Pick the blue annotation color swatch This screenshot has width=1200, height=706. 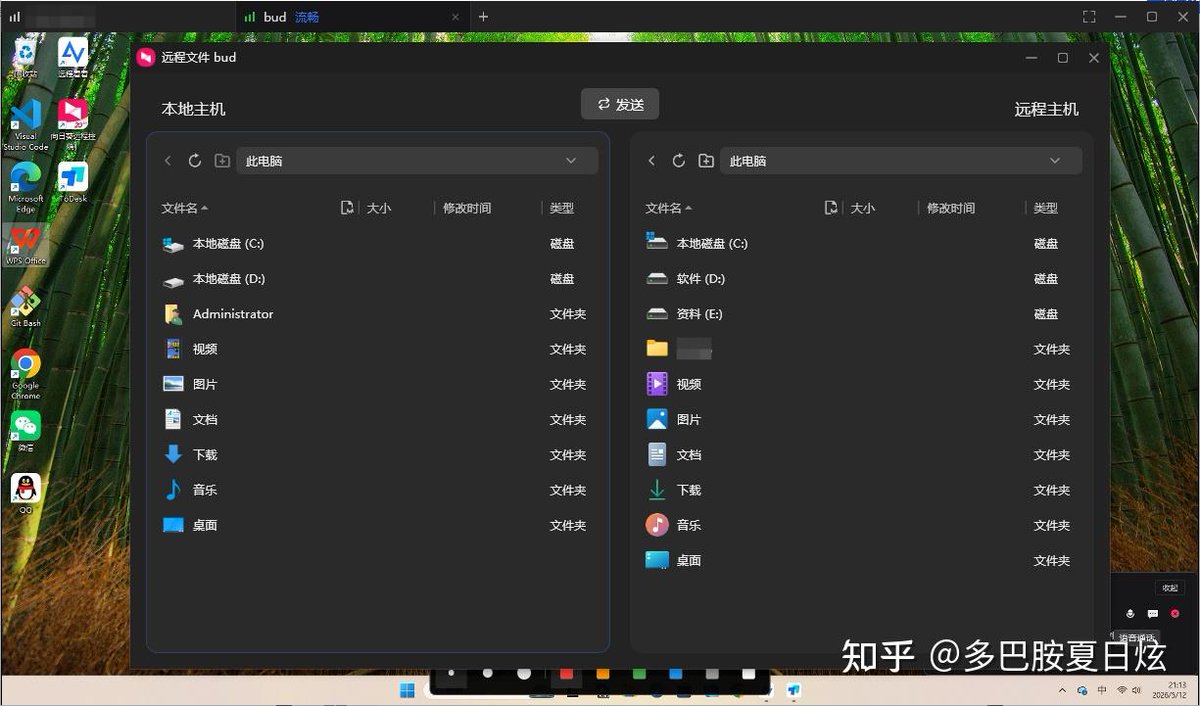[x=676, y=674]
